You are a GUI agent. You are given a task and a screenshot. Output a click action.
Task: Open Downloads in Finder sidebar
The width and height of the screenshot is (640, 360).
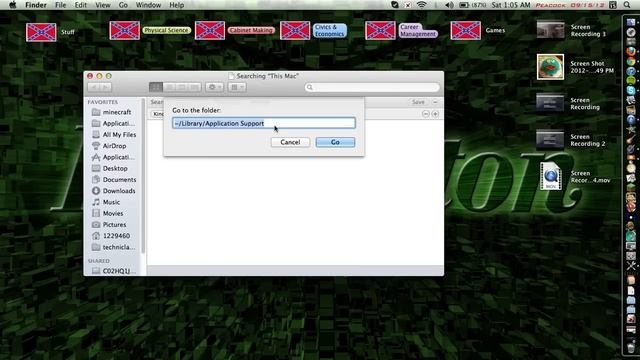[x=113, y=191]
